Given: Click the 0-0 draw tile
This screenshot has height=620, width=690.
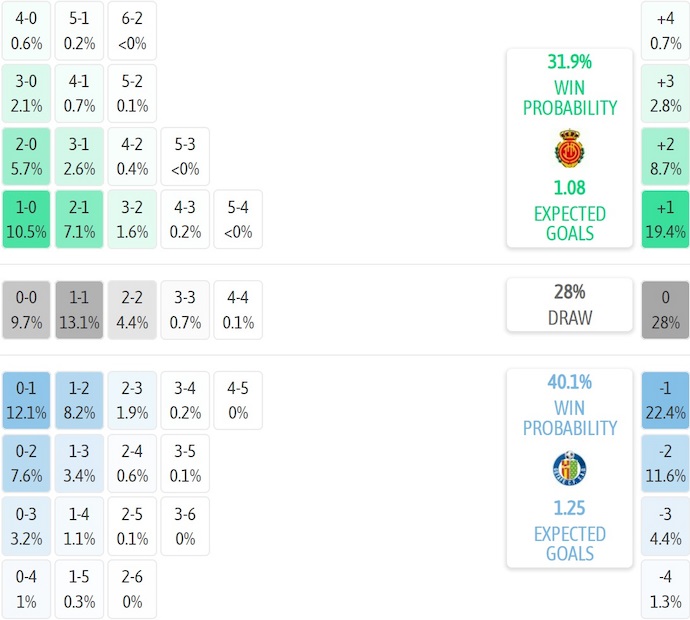Looking at the screenshot, I should pos(26,310).
